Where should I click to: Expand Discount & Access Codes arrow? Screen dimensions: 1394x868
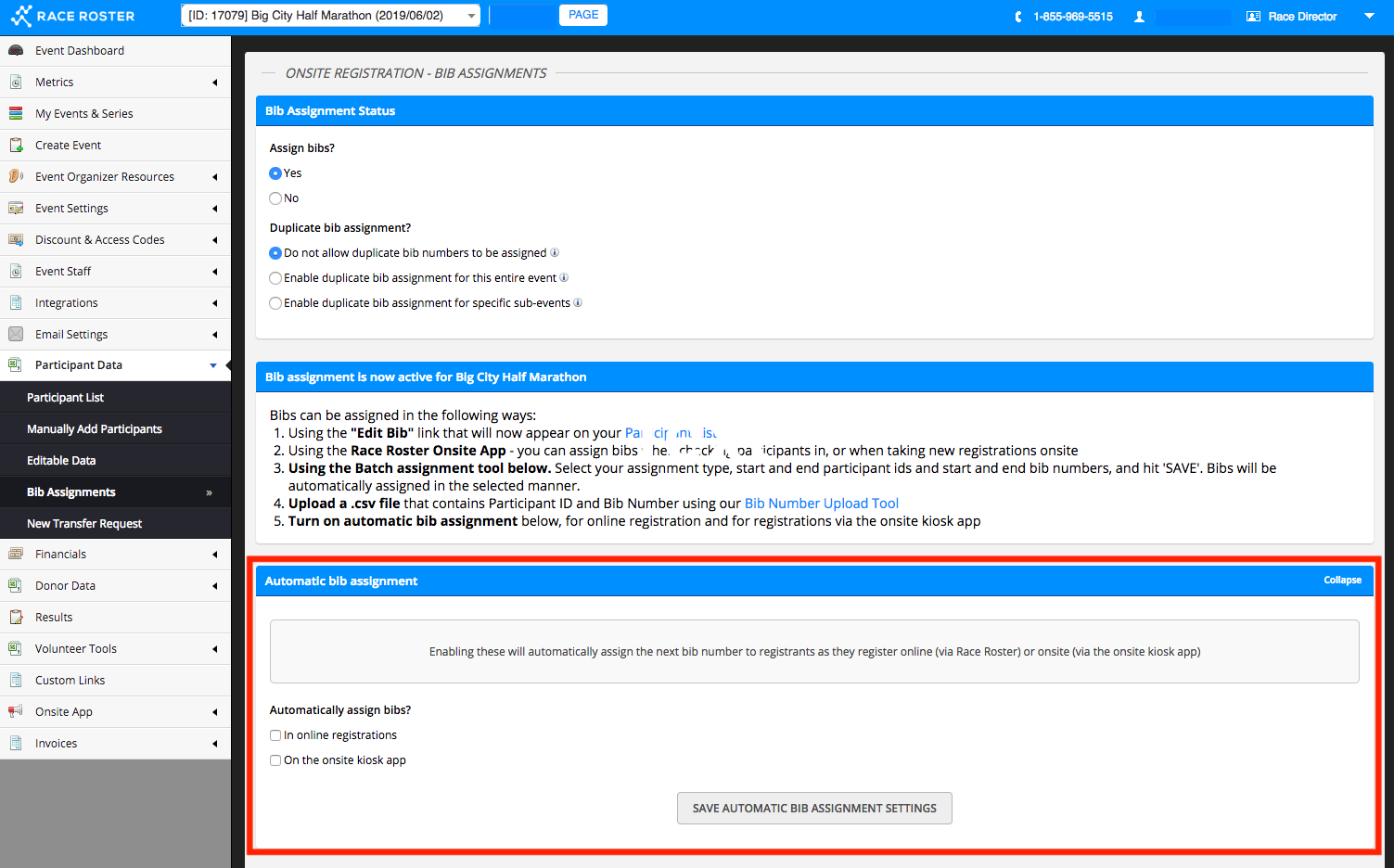click(215, 240)
